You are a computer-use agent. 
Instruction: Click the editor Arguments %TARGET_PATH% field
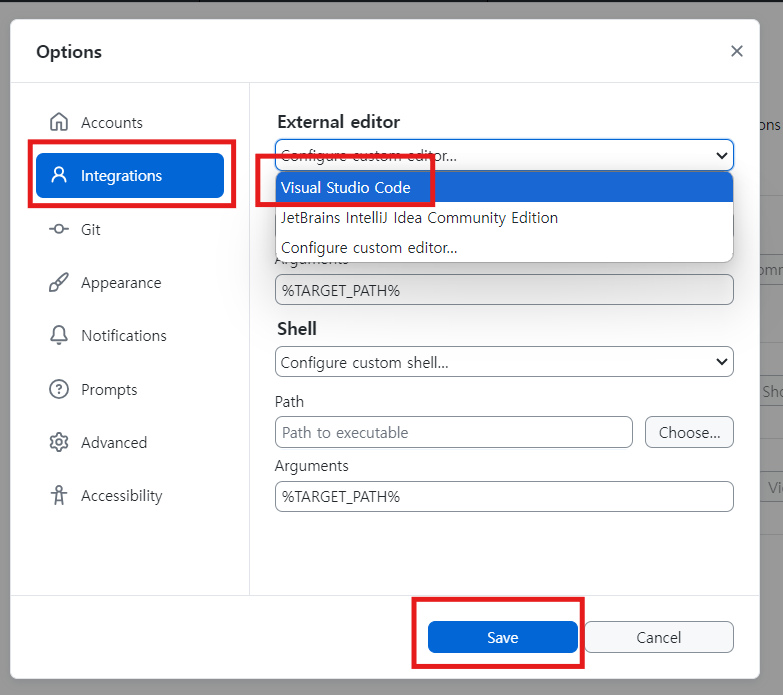click(504, 290)
